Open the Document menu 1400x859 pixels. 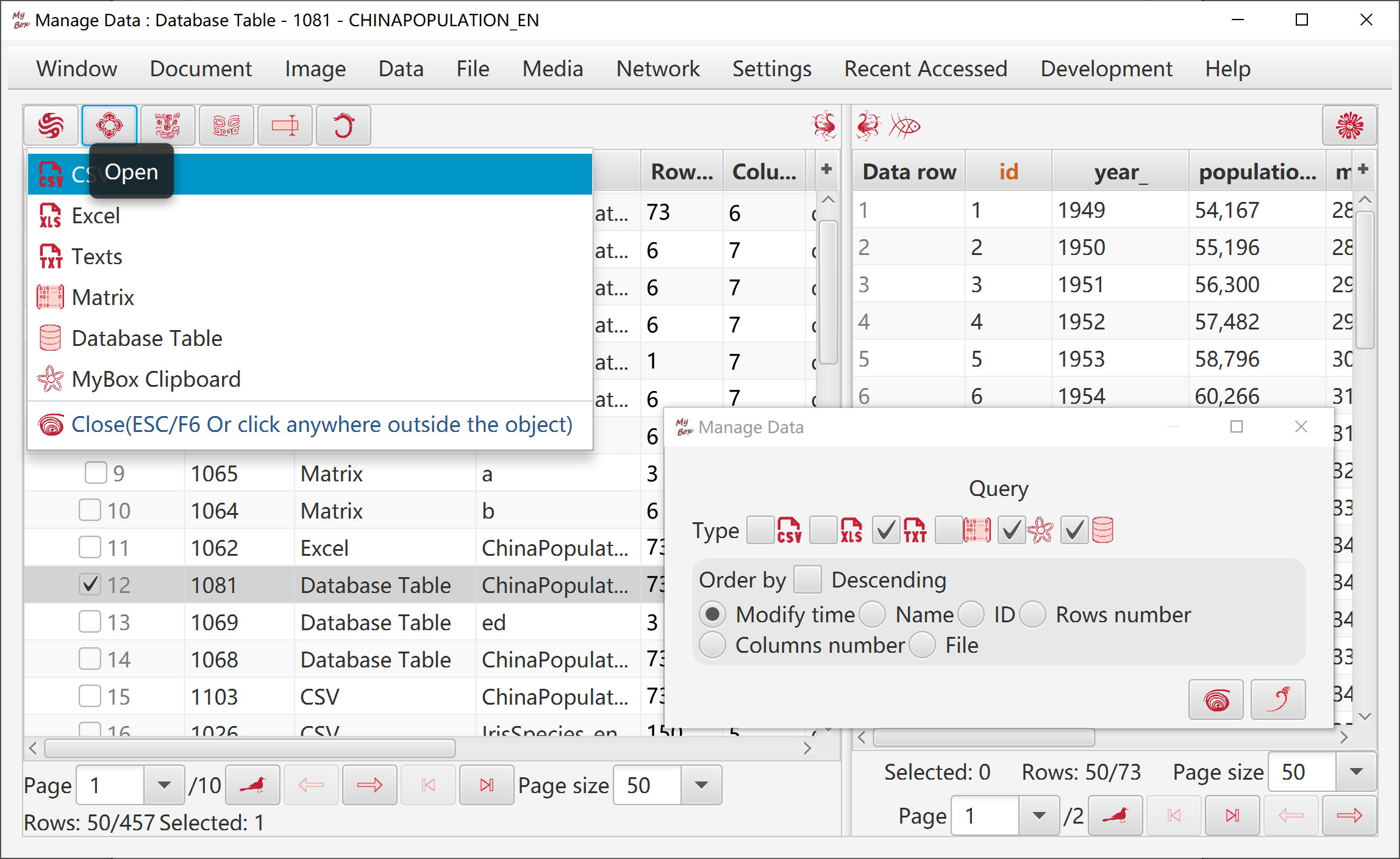coord(201,68)
